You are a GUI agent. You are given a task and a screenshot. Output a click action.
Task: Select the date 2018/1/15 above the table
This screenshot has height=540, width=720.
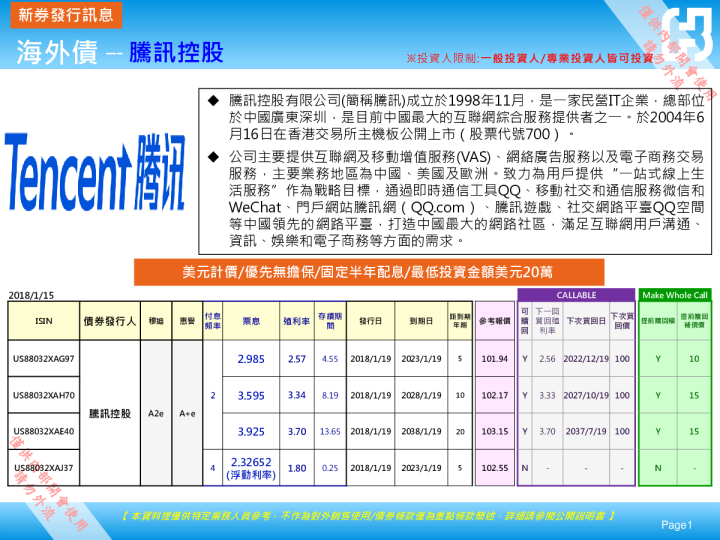coord(31,295)
